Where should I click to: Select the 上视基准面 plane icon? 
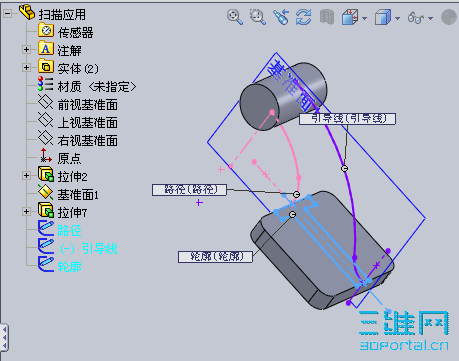45,120
